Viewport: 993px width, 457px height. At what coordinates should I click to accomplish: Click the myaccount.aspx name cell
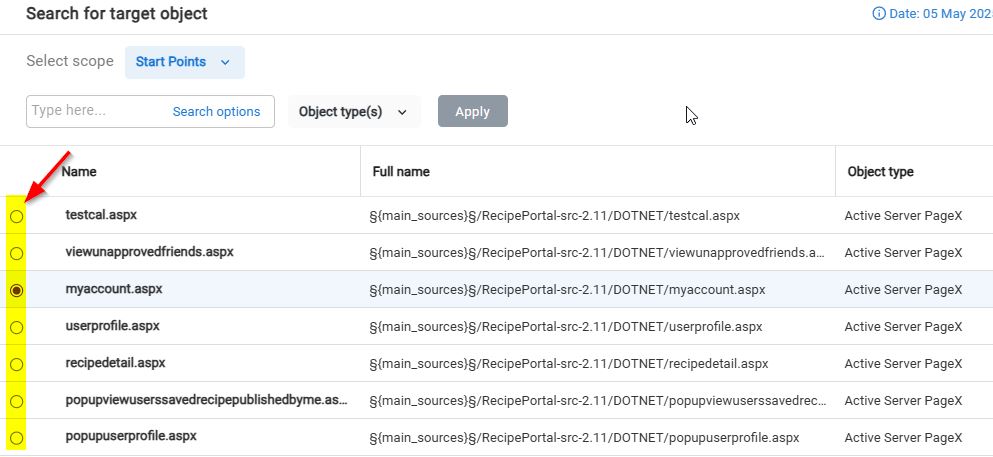[x=113, y=289]
